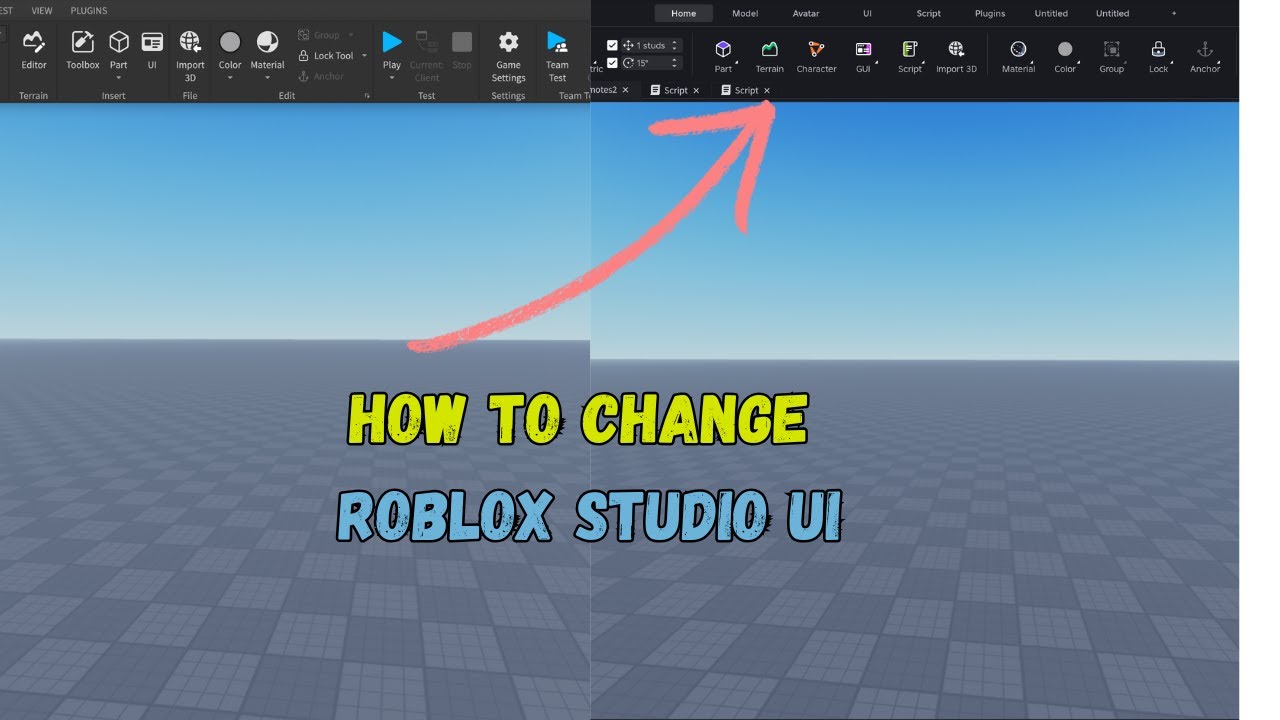Switch to the notes2 document tab

pos(603,90)
